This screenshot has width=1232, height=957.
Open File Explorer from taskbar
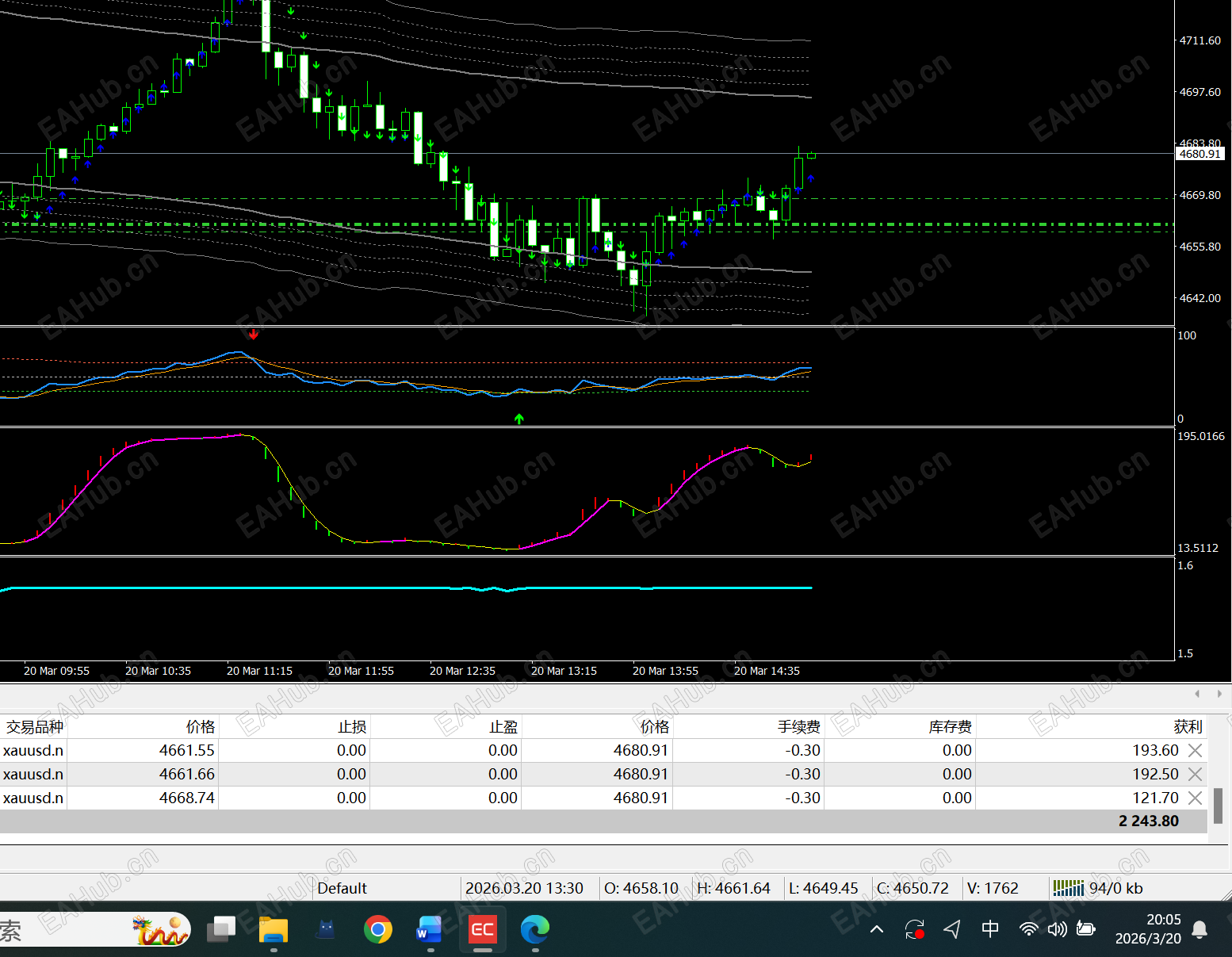point(274,929)
